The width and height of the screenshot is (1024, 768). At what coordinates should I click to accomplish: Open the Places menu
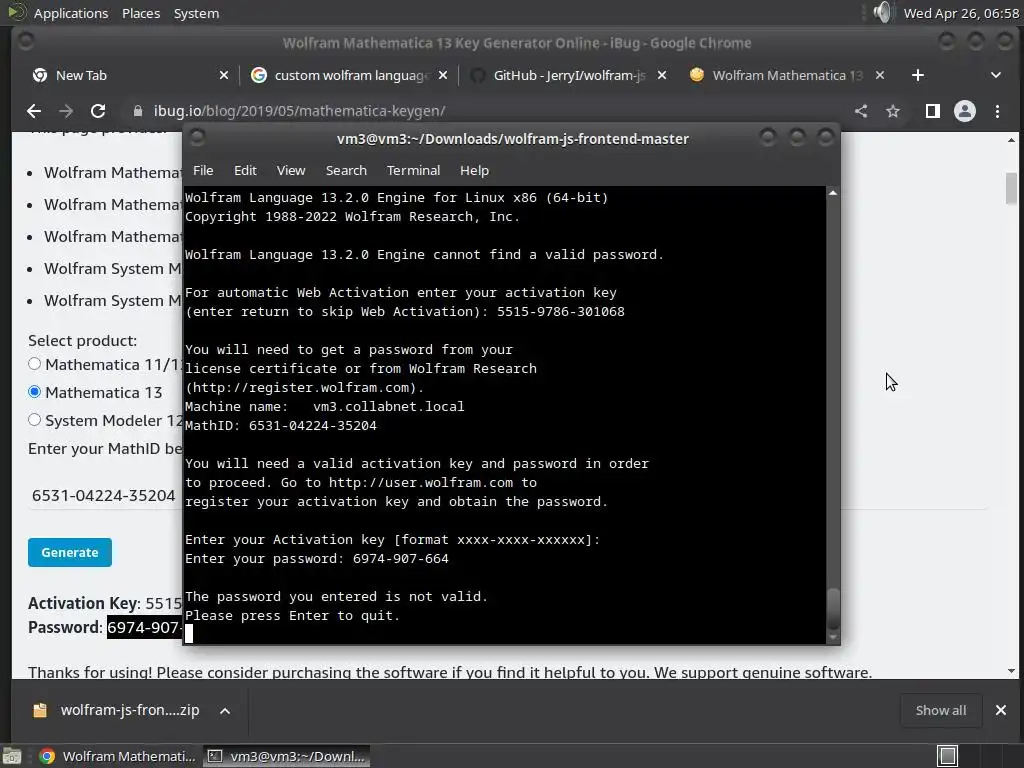[141, 13]
